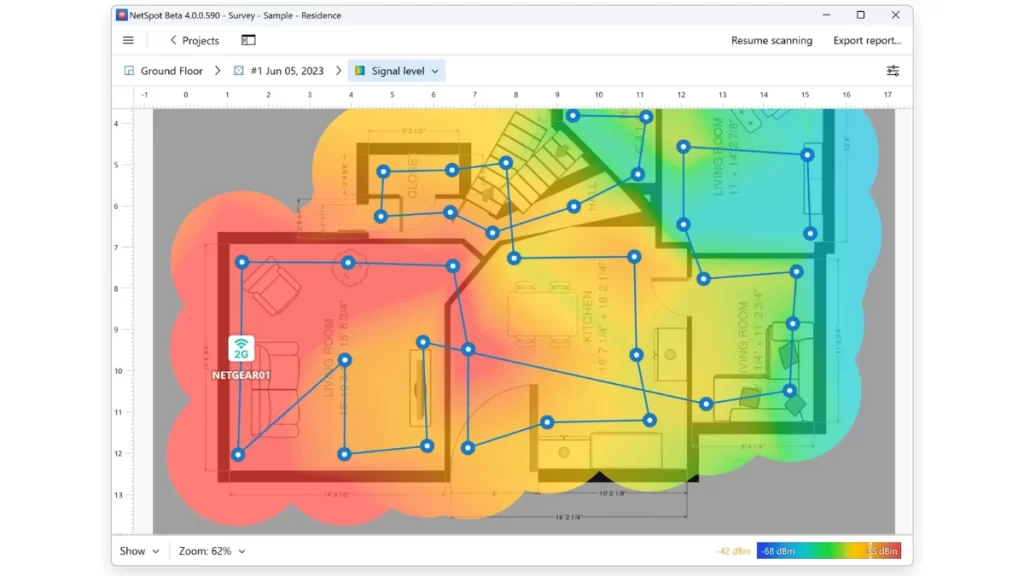Screen dimensions: 1024x576
Task: Select a measurement point near the kitchen
Action: [x=636, y=354]
